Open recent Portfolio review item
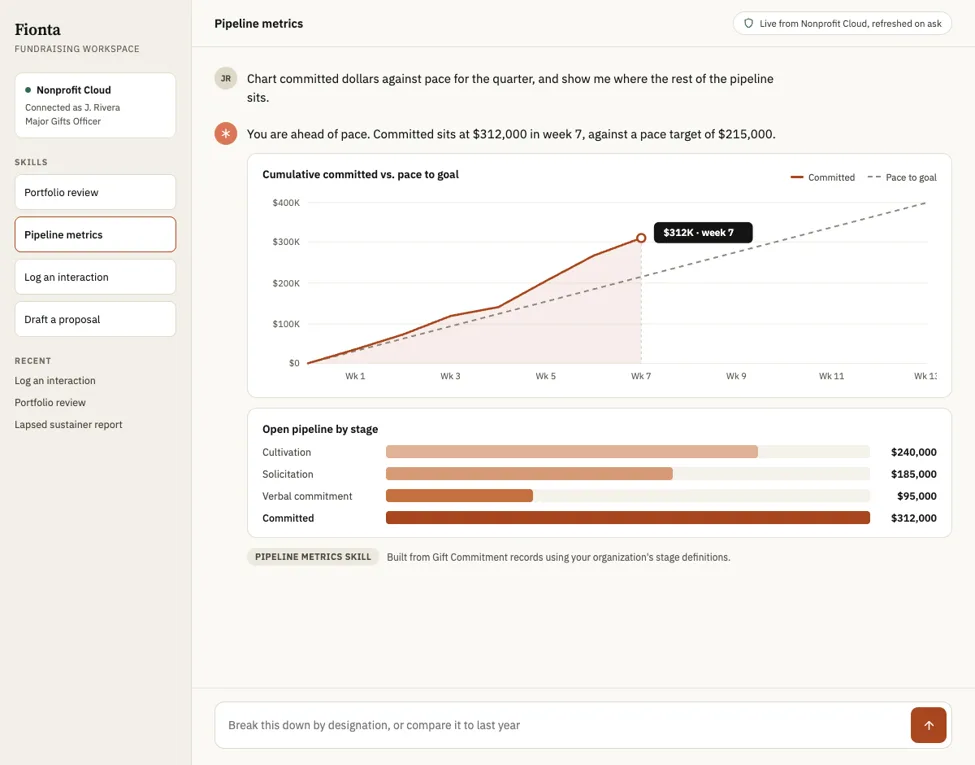 pos(50,402)
